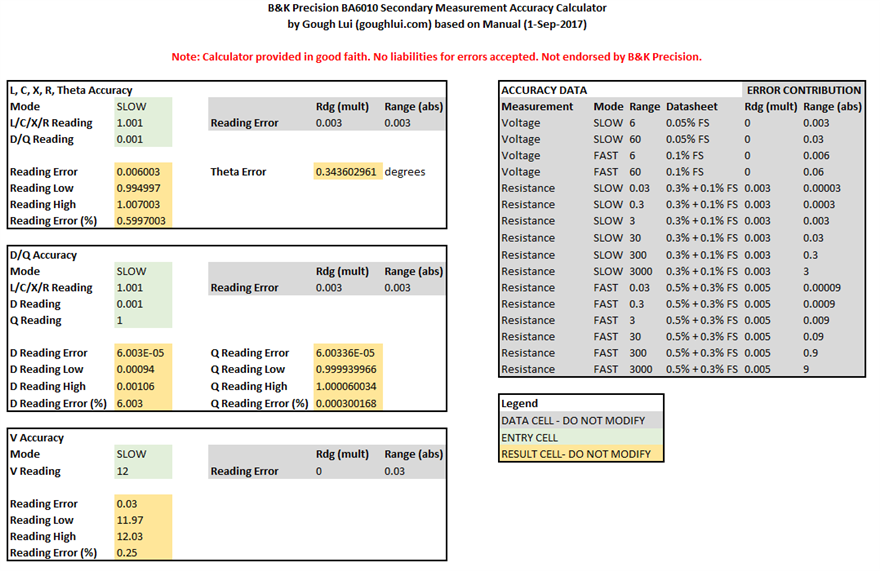Click the red disclaimer note text
880x571 pixels.
click(x=436, y=57)
